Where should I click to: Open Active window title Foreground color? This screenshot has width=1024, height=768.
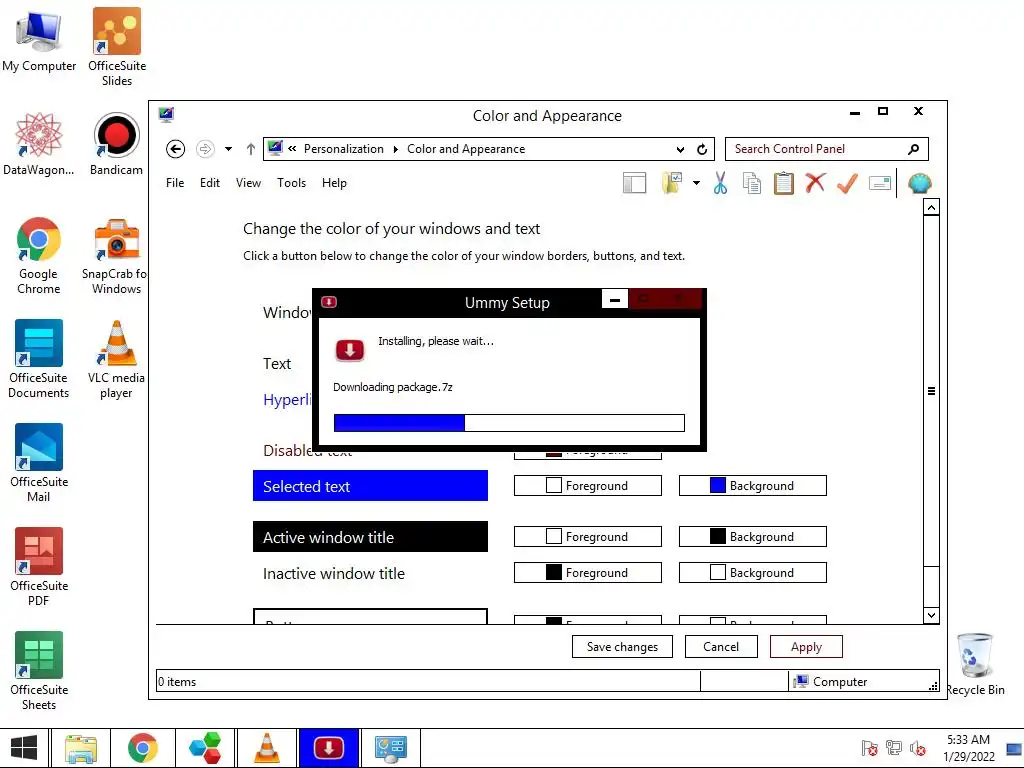pyautogui.click(x=588, y=536)
